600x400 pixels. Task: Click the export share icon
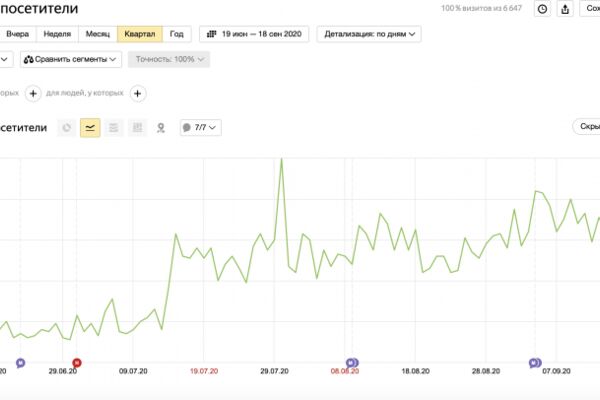[x=565, y=9]
